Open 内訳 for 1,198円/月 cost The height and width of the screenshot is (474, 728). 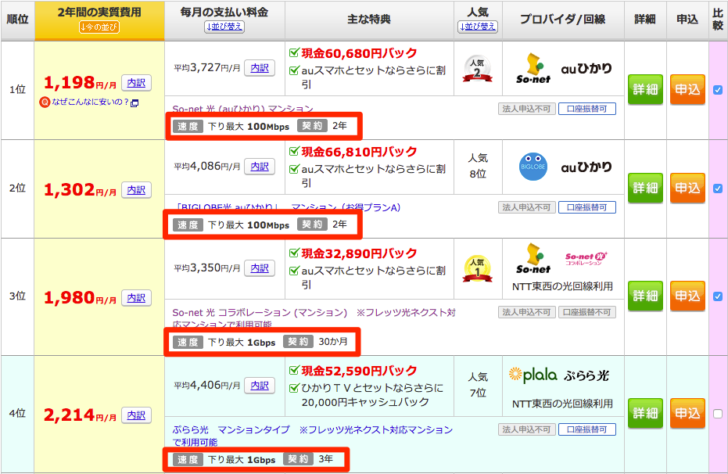tap(136, 83)
